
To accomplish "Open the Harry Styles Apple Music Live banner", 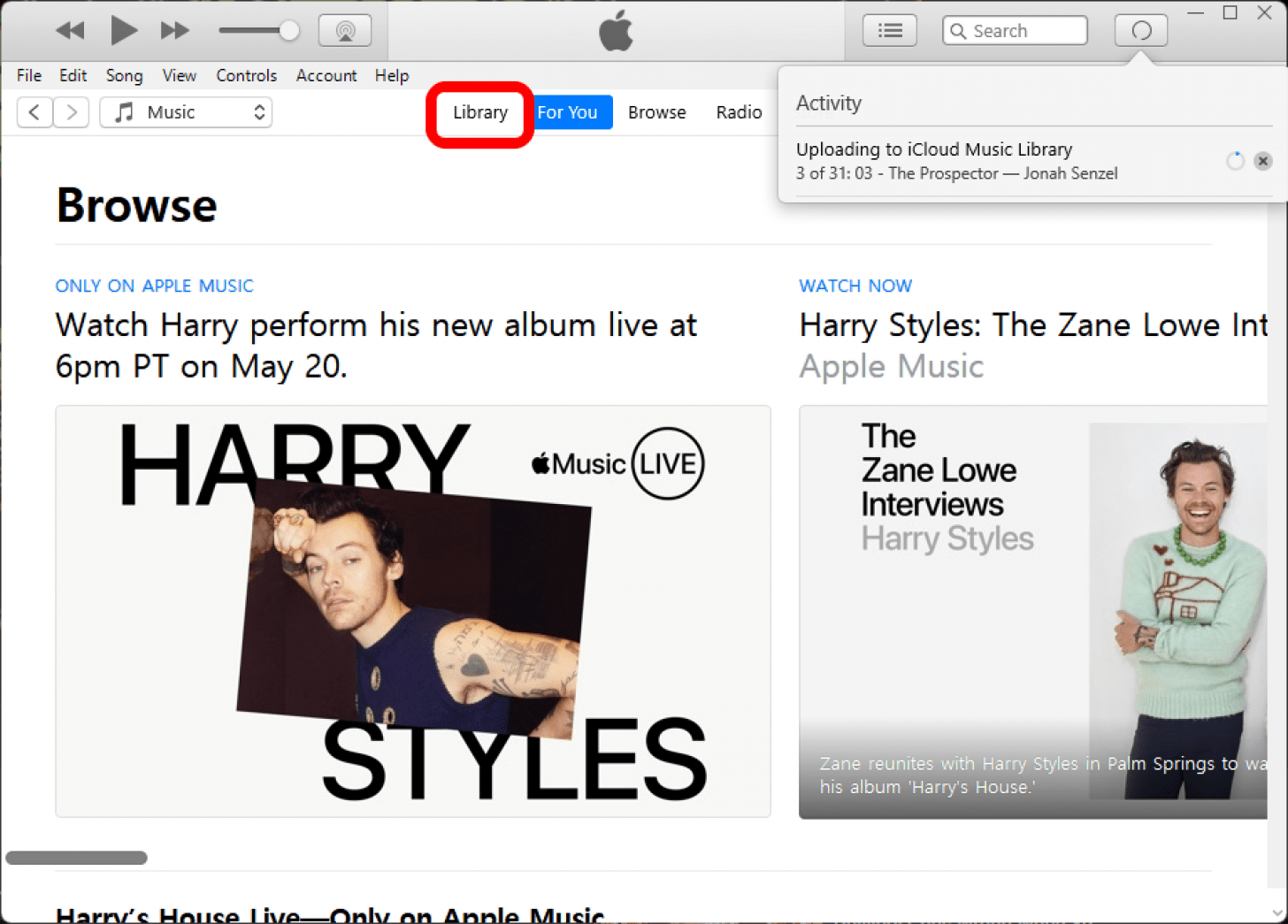I will [x=413, y=611].
